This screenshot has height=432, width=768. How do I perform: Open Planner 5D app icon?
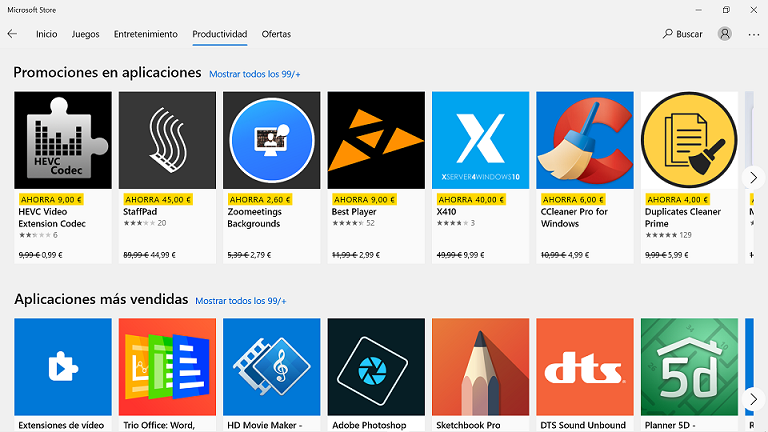[689, 367]
